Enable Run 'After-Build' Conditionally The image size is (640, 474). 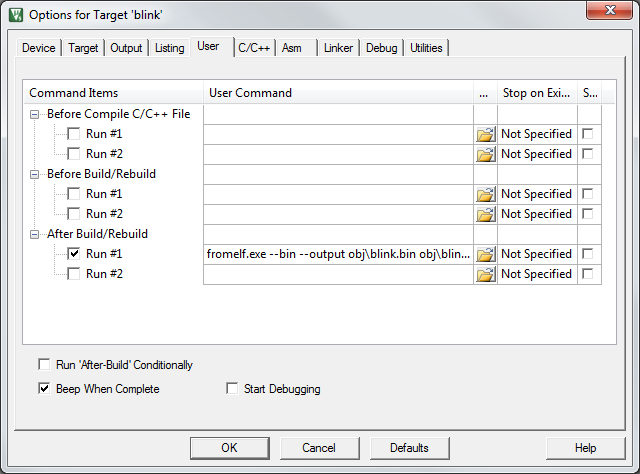(44, 364)
